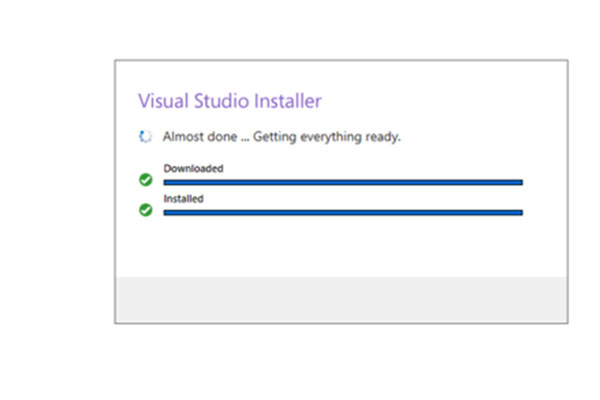Click the right end of Installed bar
The width and height of the screenshot is (600, 400).
pyautogui.click(x=518, y=213)
